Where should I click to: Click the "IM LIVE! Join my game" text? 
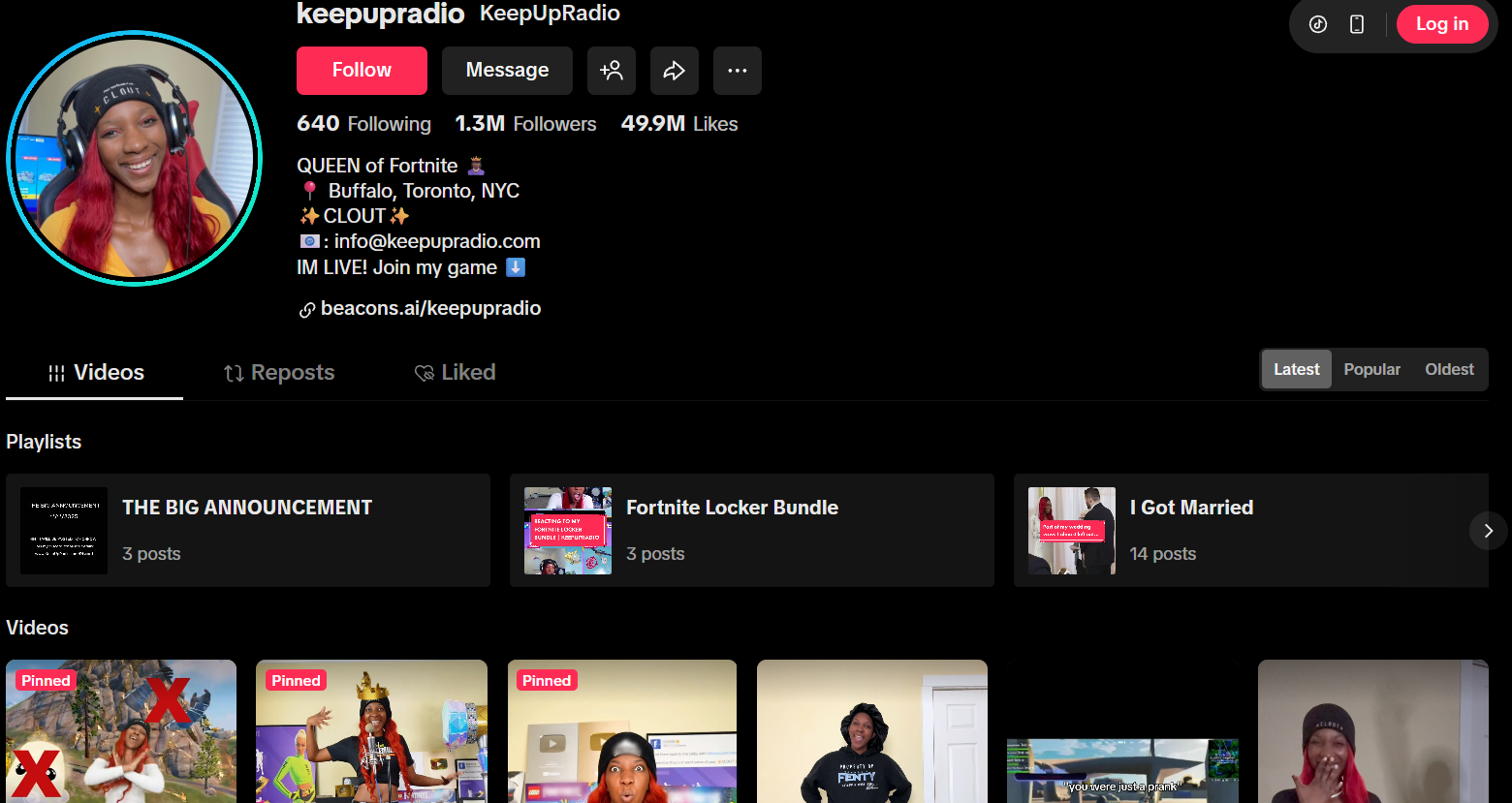coord(396,267)
